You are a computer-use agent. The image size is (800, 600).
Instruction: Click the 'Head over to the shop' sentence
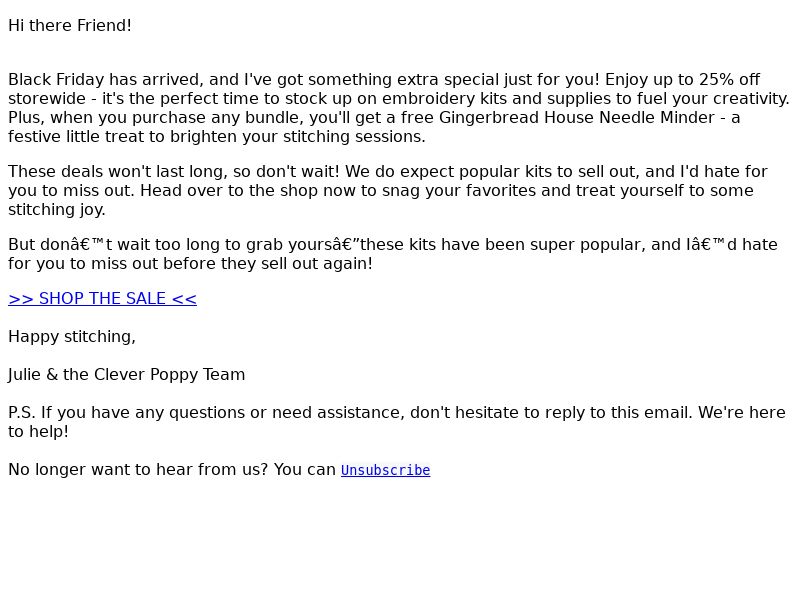click(447, 190)
